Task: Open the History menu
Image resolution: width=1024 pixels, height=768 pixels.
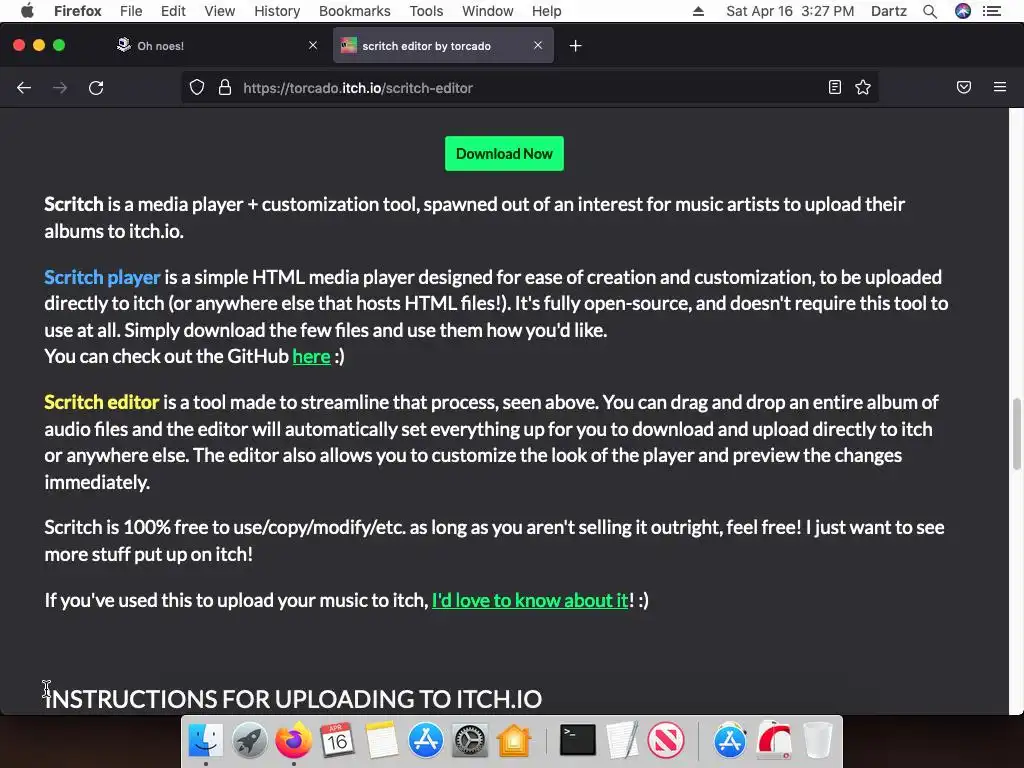Action: pyautogui.click(x=277, y=11)
